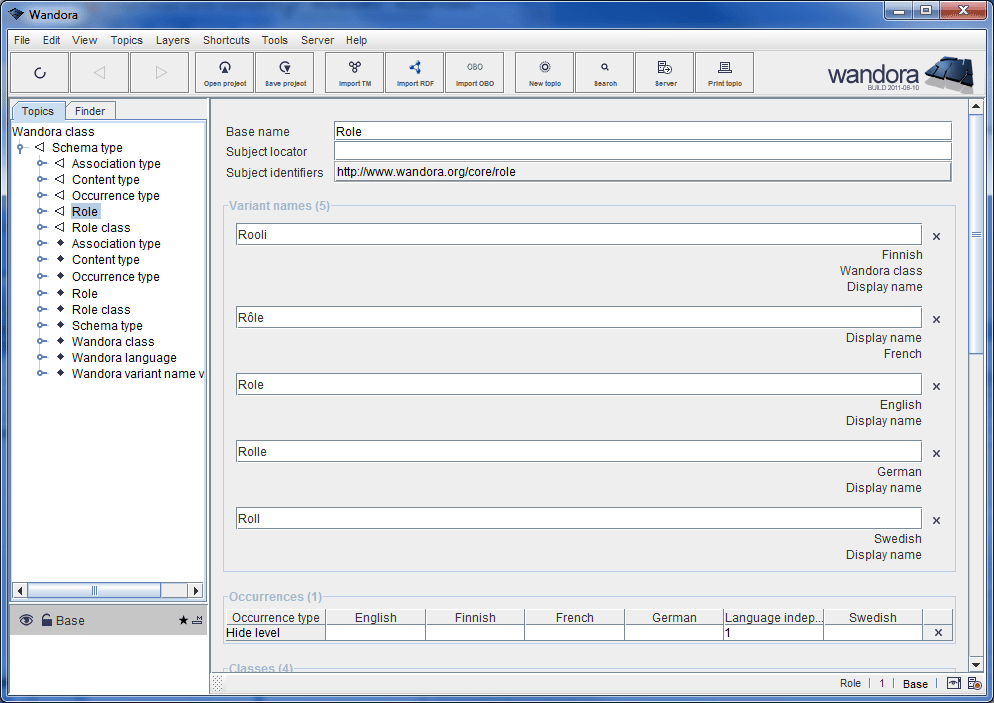This screenshot has height=703, width=994.
Task: Remove the French variant name Rôle
Action: (936, 318)
